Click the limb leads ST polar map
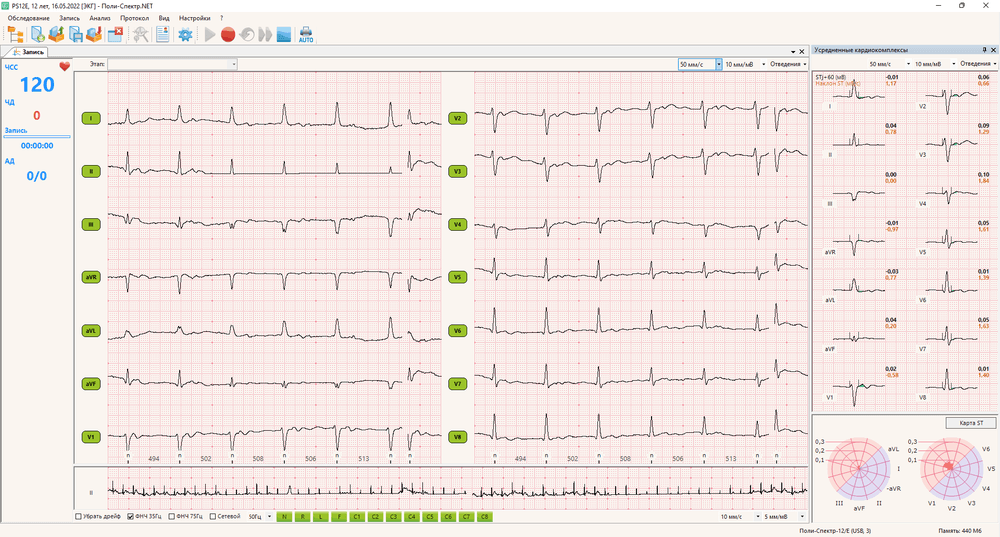This screenshot has width=1000, height=537. tap(858, 469)
